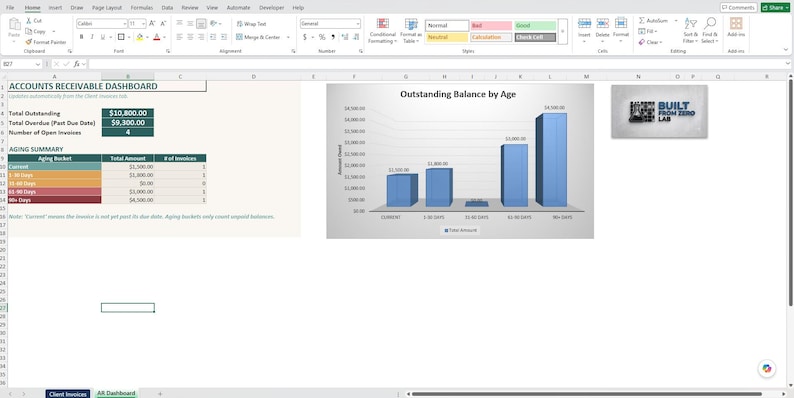Add a new sheet with the plus

pyautogui.click(x=160, y=393)
